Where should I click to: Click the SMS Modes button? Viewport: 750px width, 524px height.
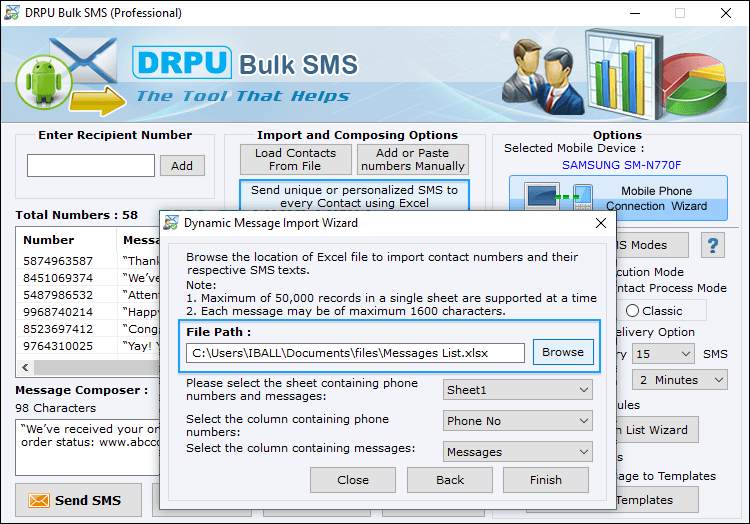tap(652, 245)
